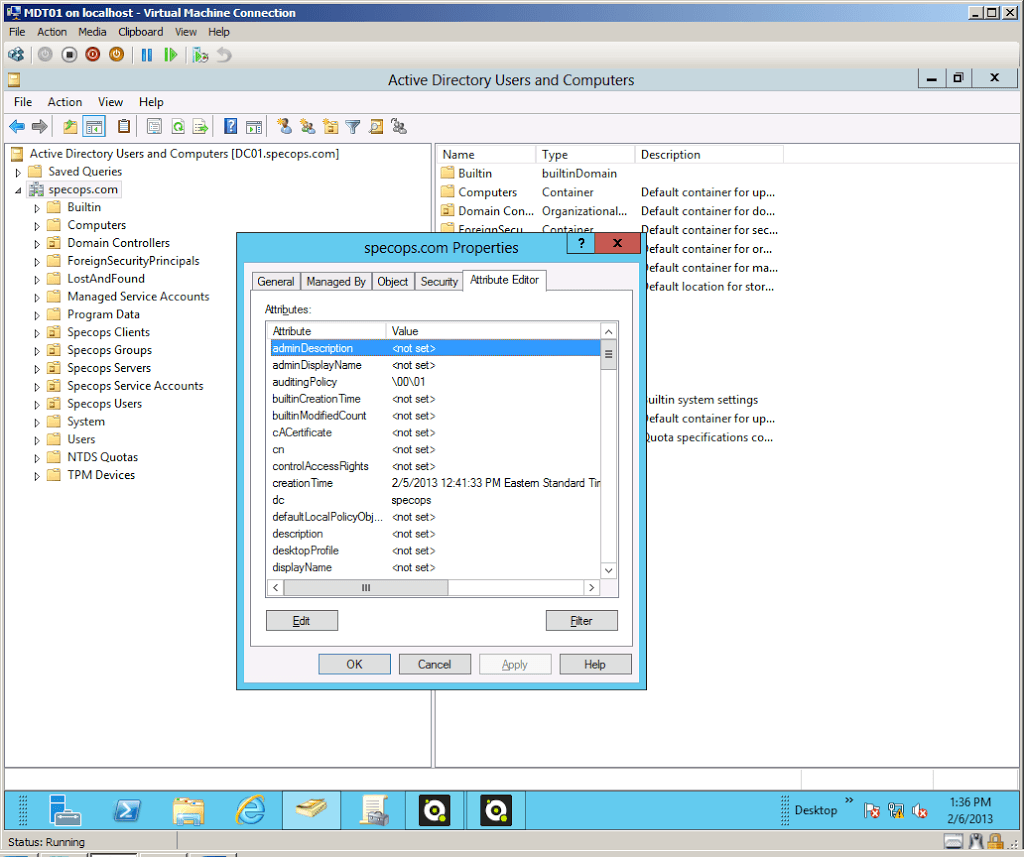
Task: Click the red Shut Down VM icon
Action: 93,55
